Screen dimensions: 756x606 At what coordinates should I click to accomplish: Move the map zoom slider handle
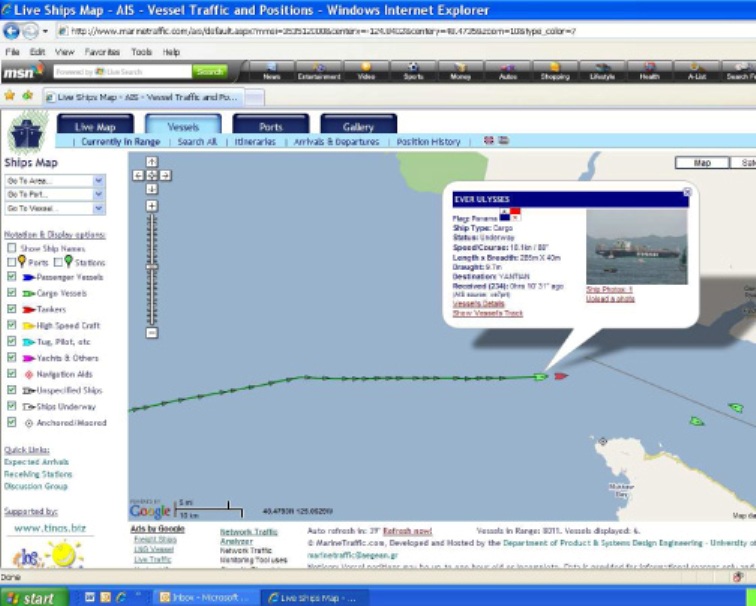pyautogui.click(x=152, y=267)
